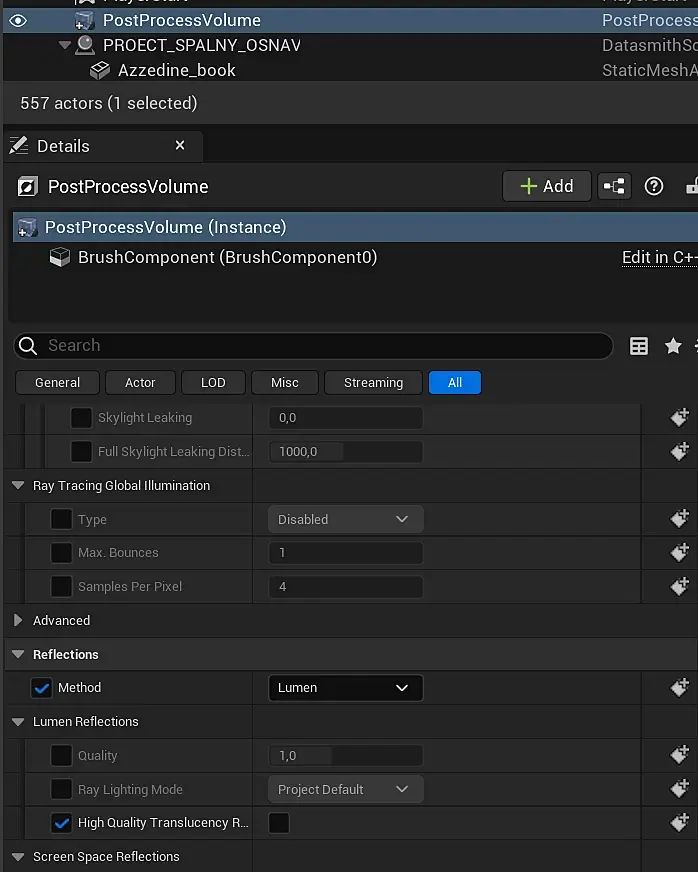Viewport: 698px width, 872px height.
Task: Click the keyframe icon for Ray Lighting Mode
Action: point(680,789)
